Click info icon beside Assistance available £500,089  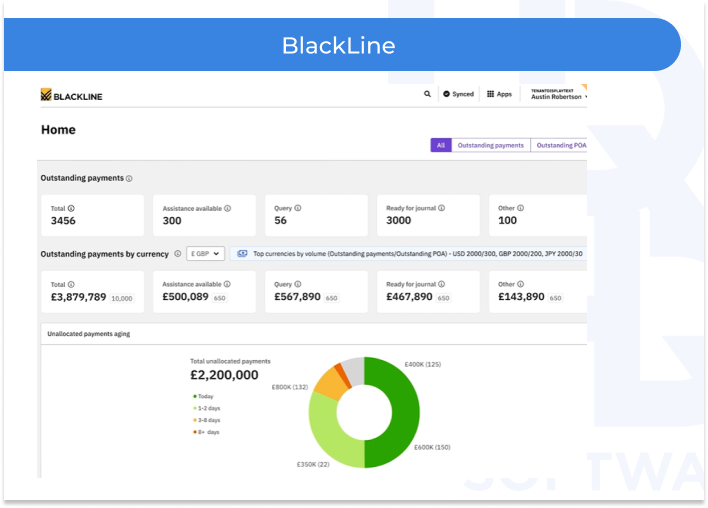(227, 284)
